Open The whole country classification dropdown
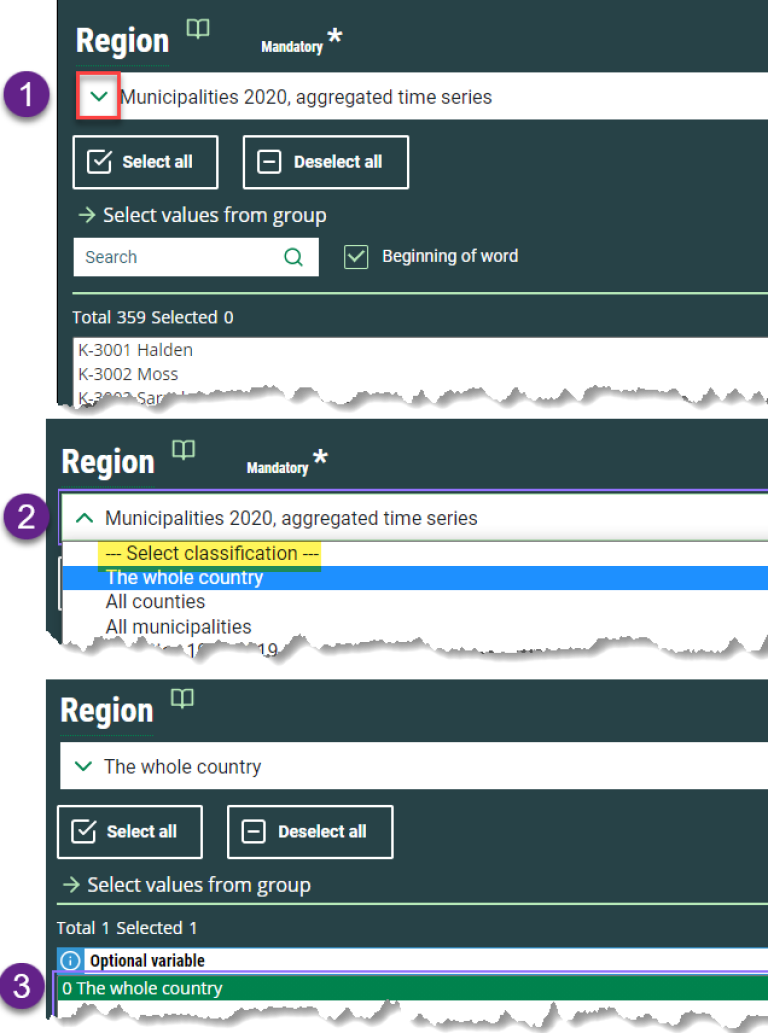 (83, 767)
